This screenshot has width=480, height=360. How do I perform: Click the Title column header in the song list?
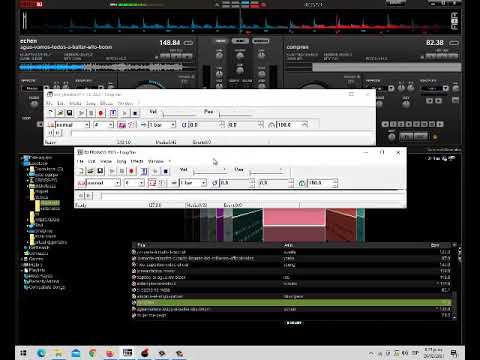(141, 245)
